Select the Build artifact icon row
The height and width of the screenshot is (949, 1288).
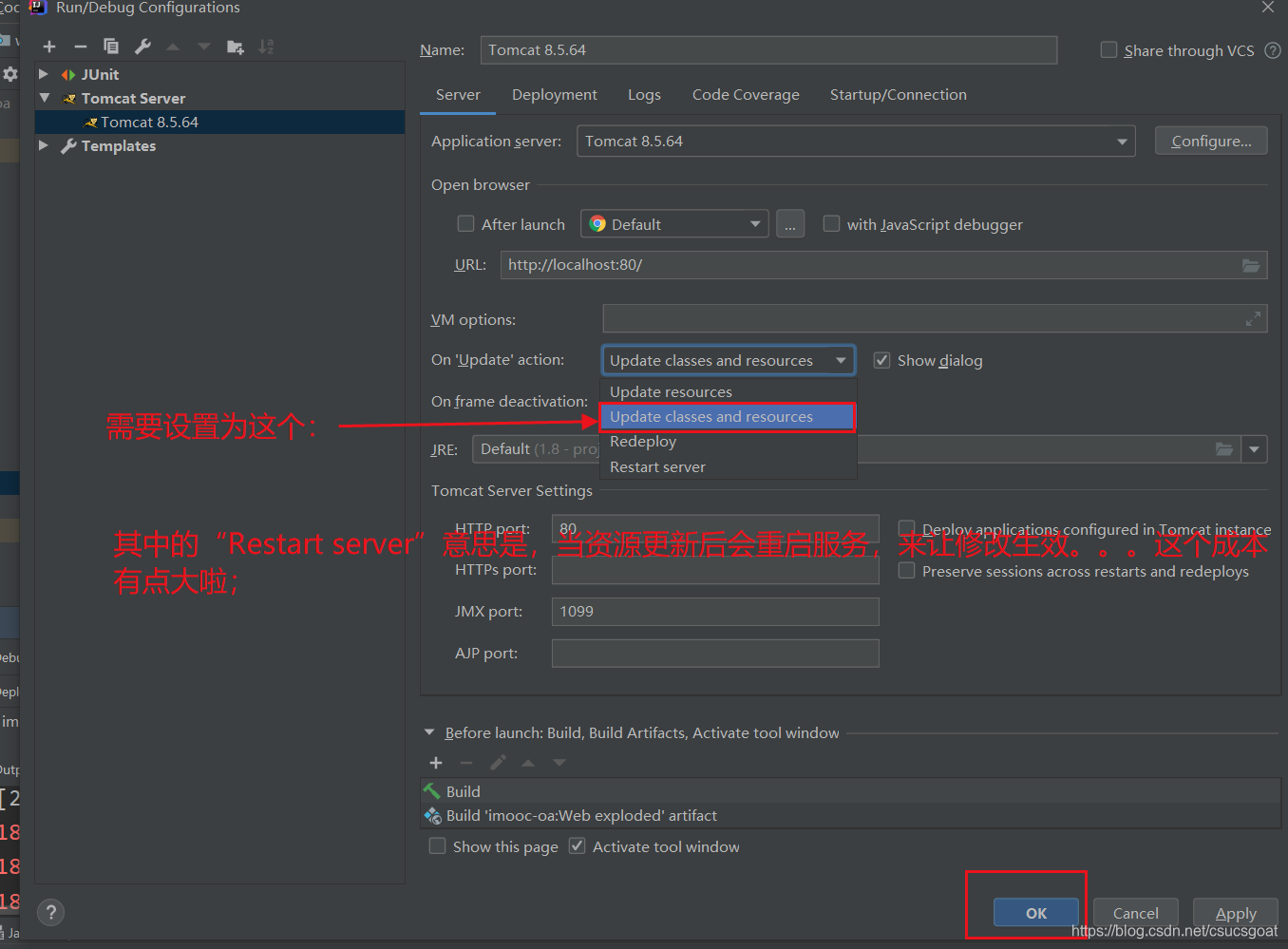(850, 816)
